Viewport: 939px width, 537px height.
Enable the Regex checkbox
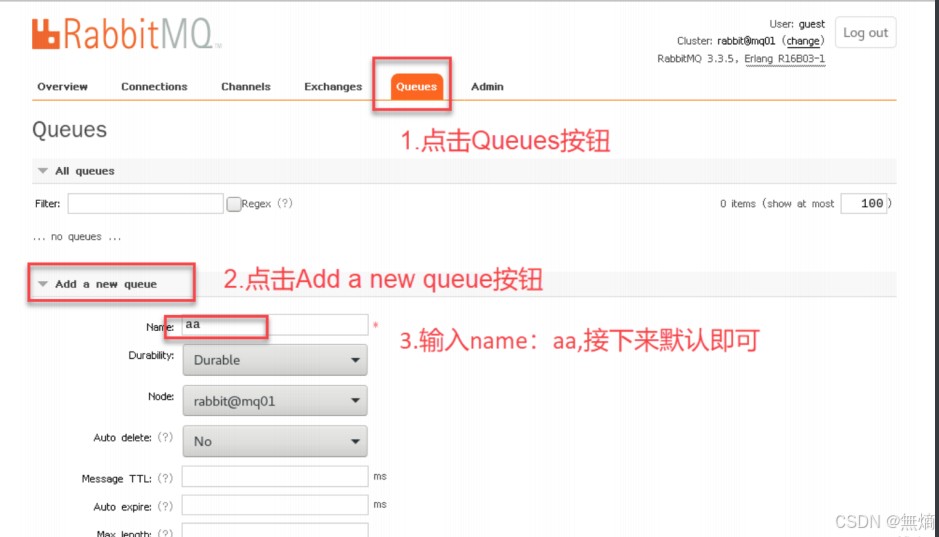(234, 204)
